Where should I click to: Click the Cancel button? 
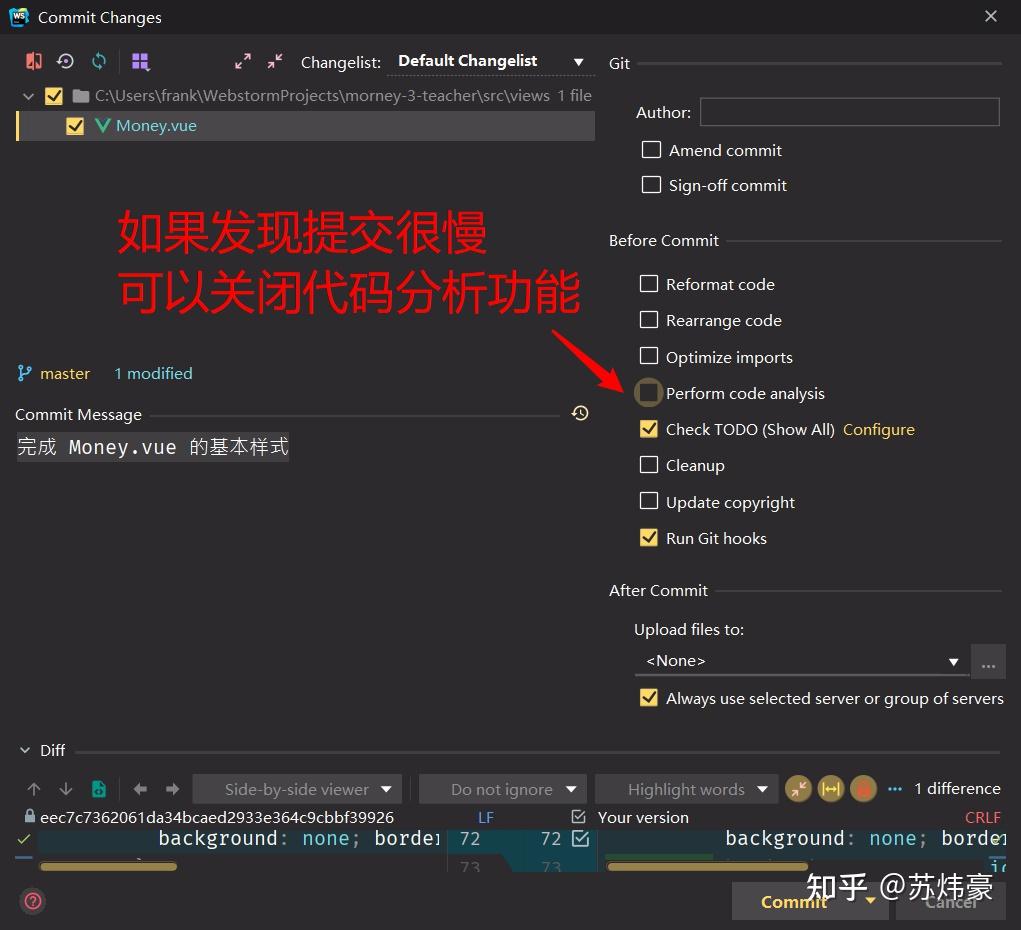click(x=951, y=901)
